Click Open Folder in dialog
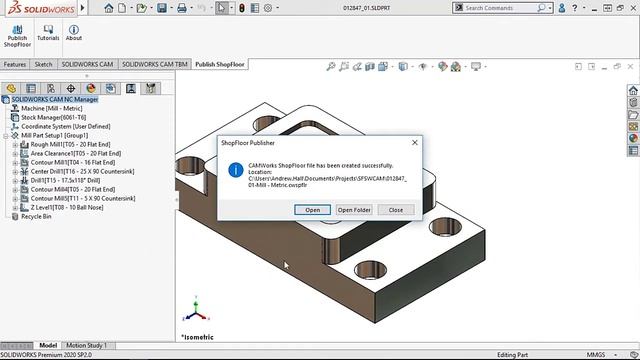The image size is (640, 360). [x=354, y=210]
